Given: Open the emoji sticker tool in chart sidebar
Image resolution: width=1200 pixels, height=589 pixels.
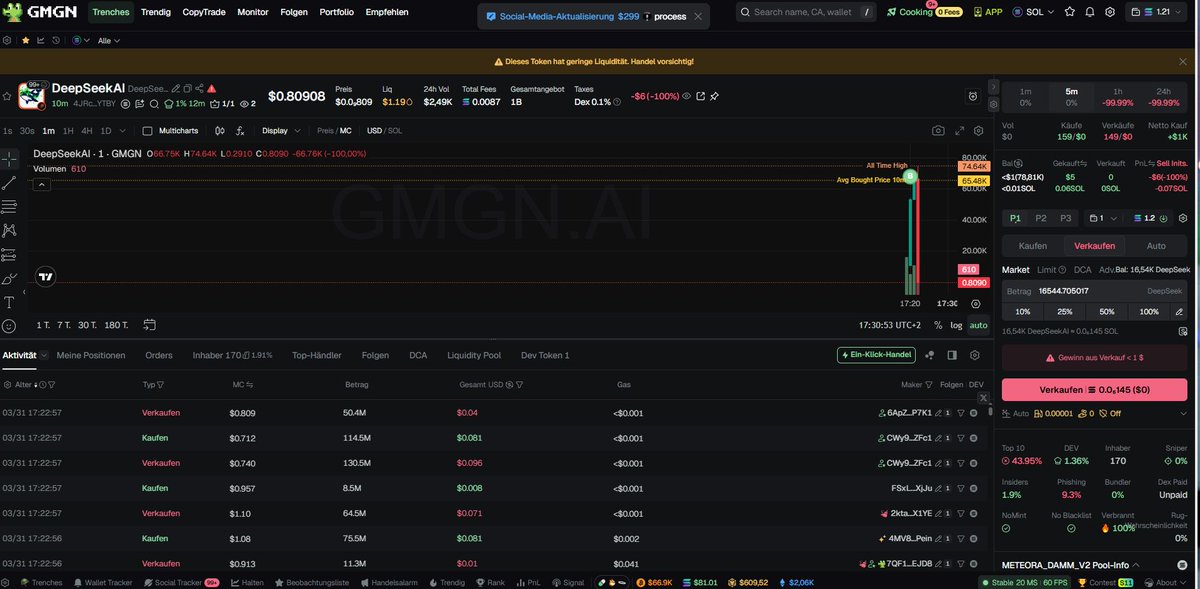Looking at the screenshot, I should pyautogui.click(x=9, y=326).
